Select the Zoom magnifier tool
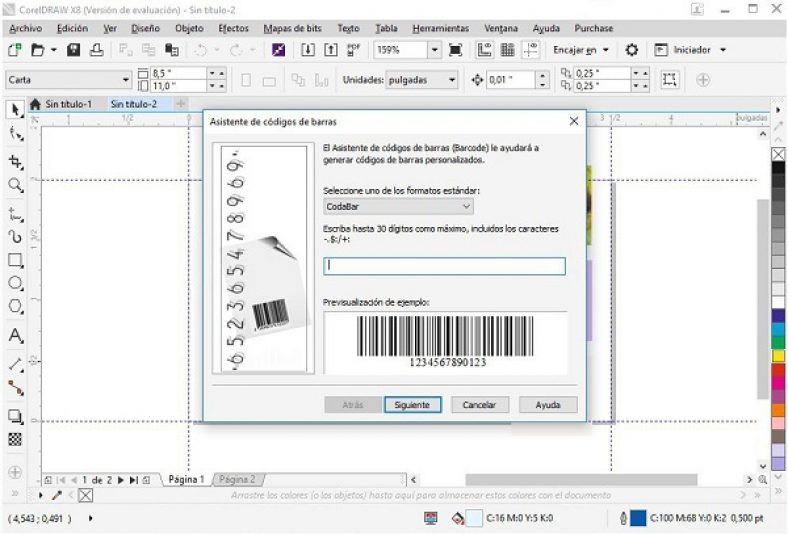This screenshot has height=534, width=788. click(x=15, y=185)
